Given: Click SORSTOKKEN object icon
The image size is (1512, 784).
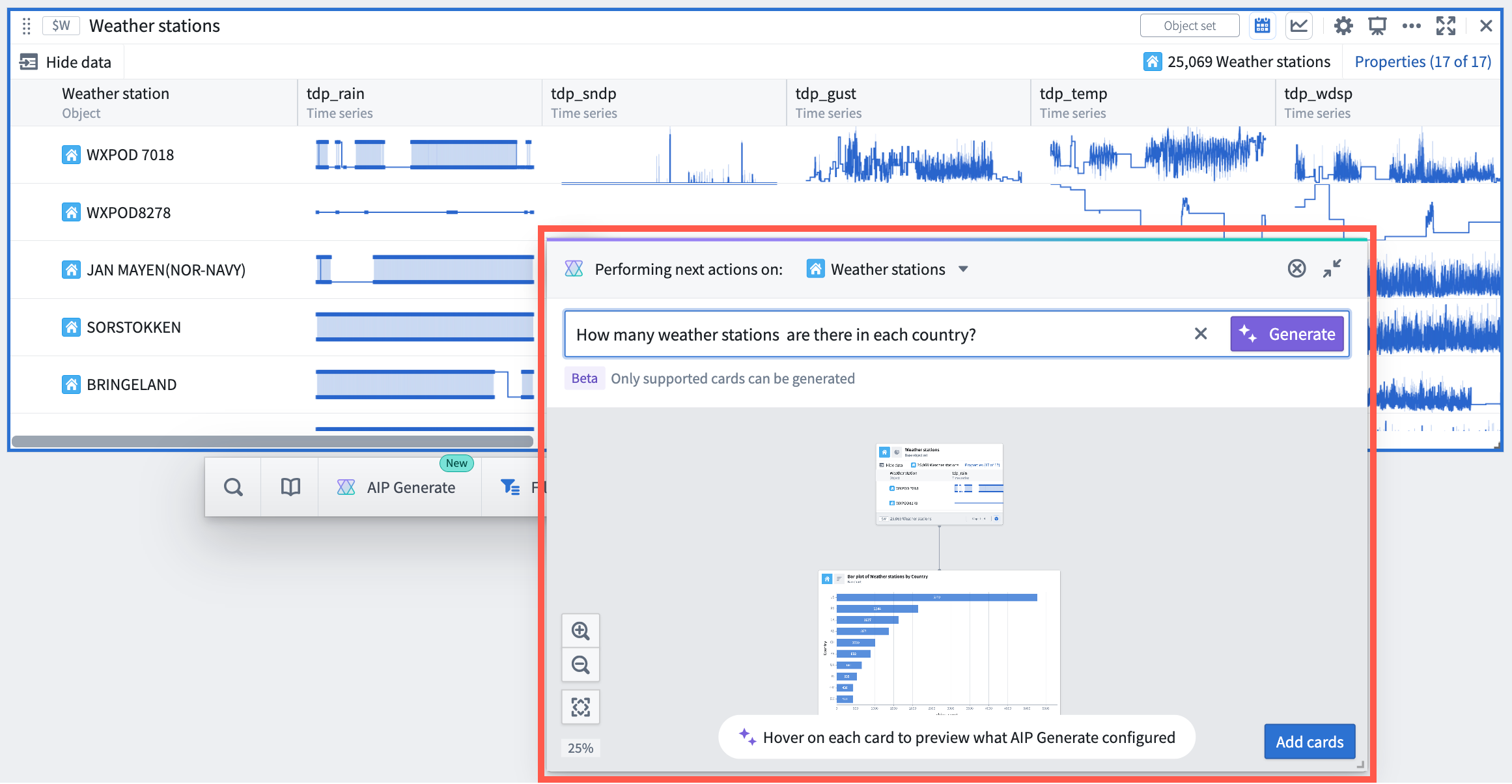Looking at the screenshot, I should point(71,328).
